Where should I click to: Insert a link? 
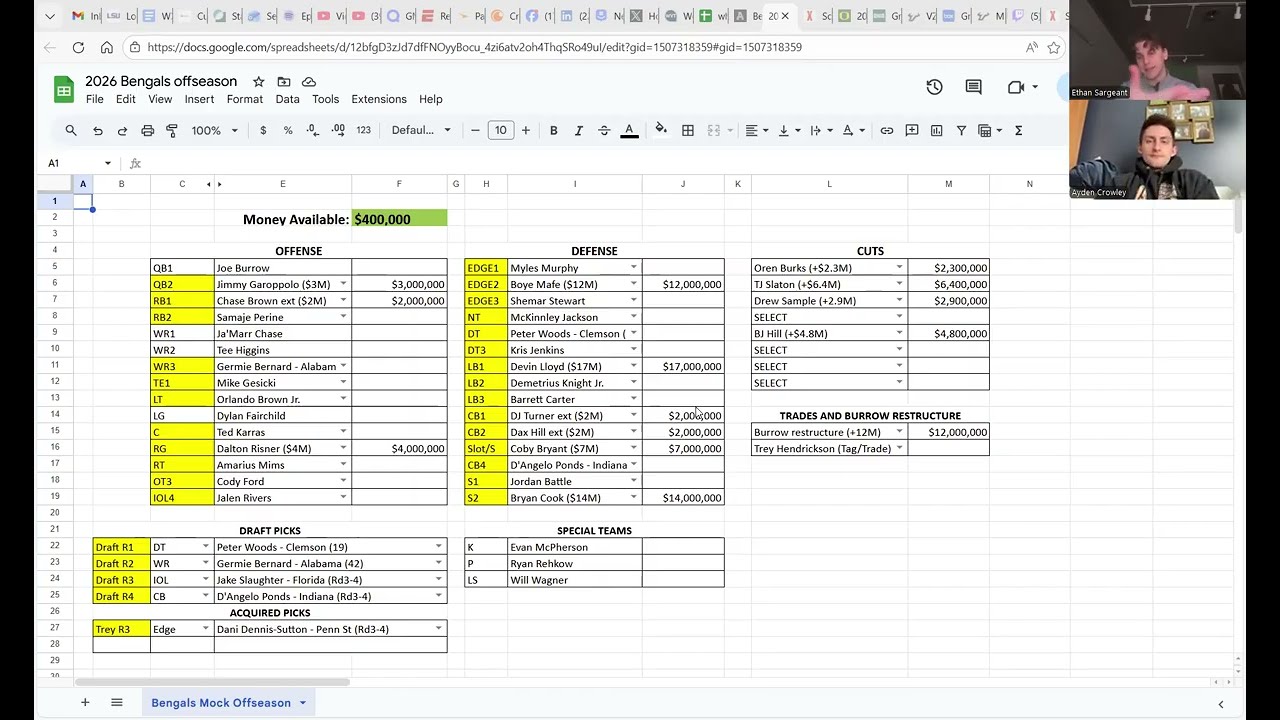pos(887,130)
